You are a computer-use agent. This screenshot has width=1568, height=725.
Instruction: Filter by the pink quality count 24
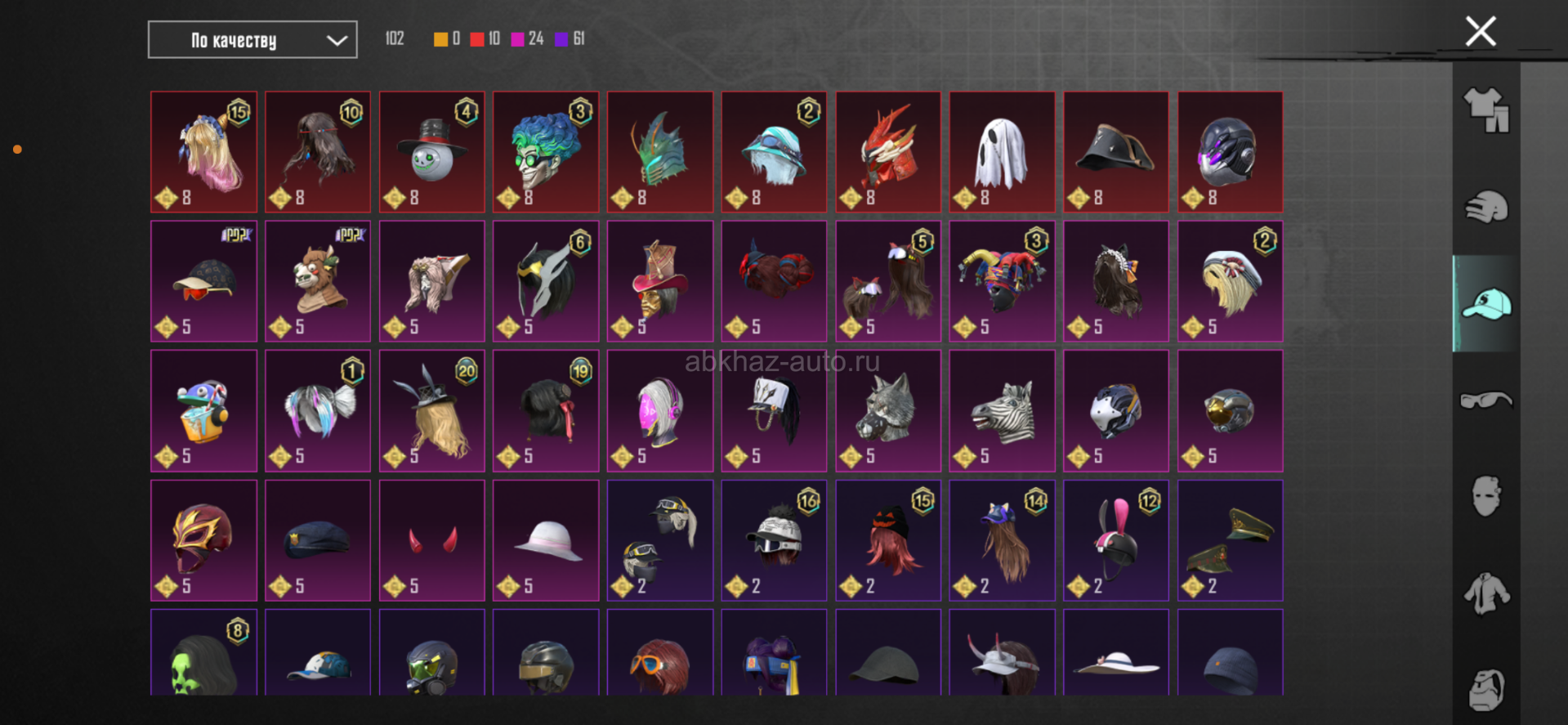point(527,39)
